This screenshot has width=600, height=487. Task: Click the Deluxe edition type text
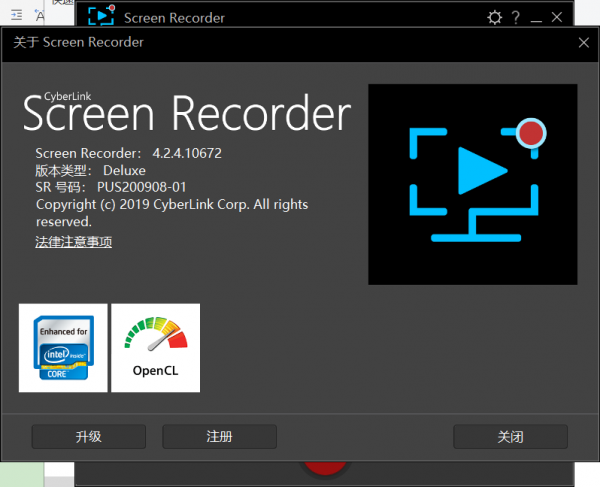[x=124, y=170]
